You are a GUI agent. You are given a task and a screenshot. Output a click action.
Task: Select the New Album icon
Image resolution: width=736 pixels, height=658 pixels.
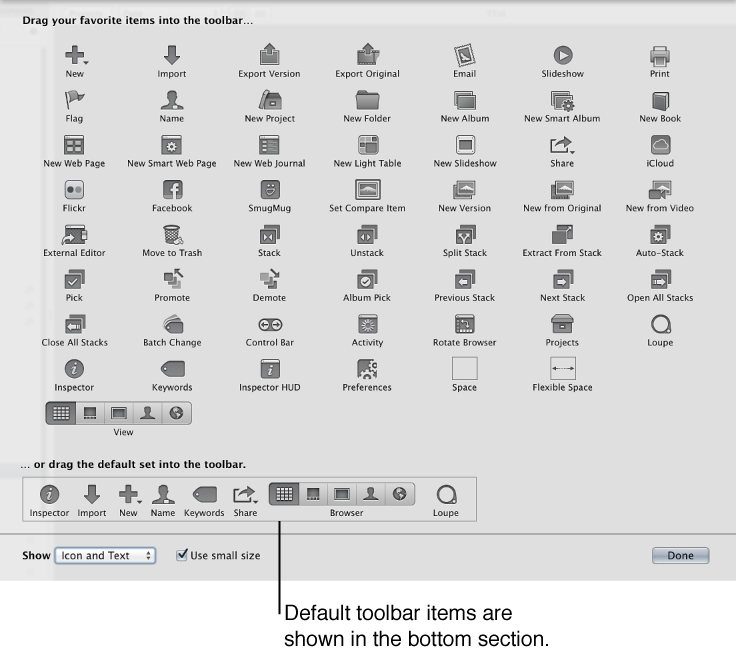point(465,100)
